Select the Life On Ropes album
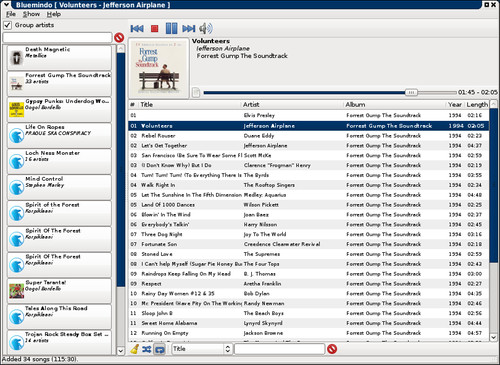This screenshot has width=500, height=365. point(59,135)
